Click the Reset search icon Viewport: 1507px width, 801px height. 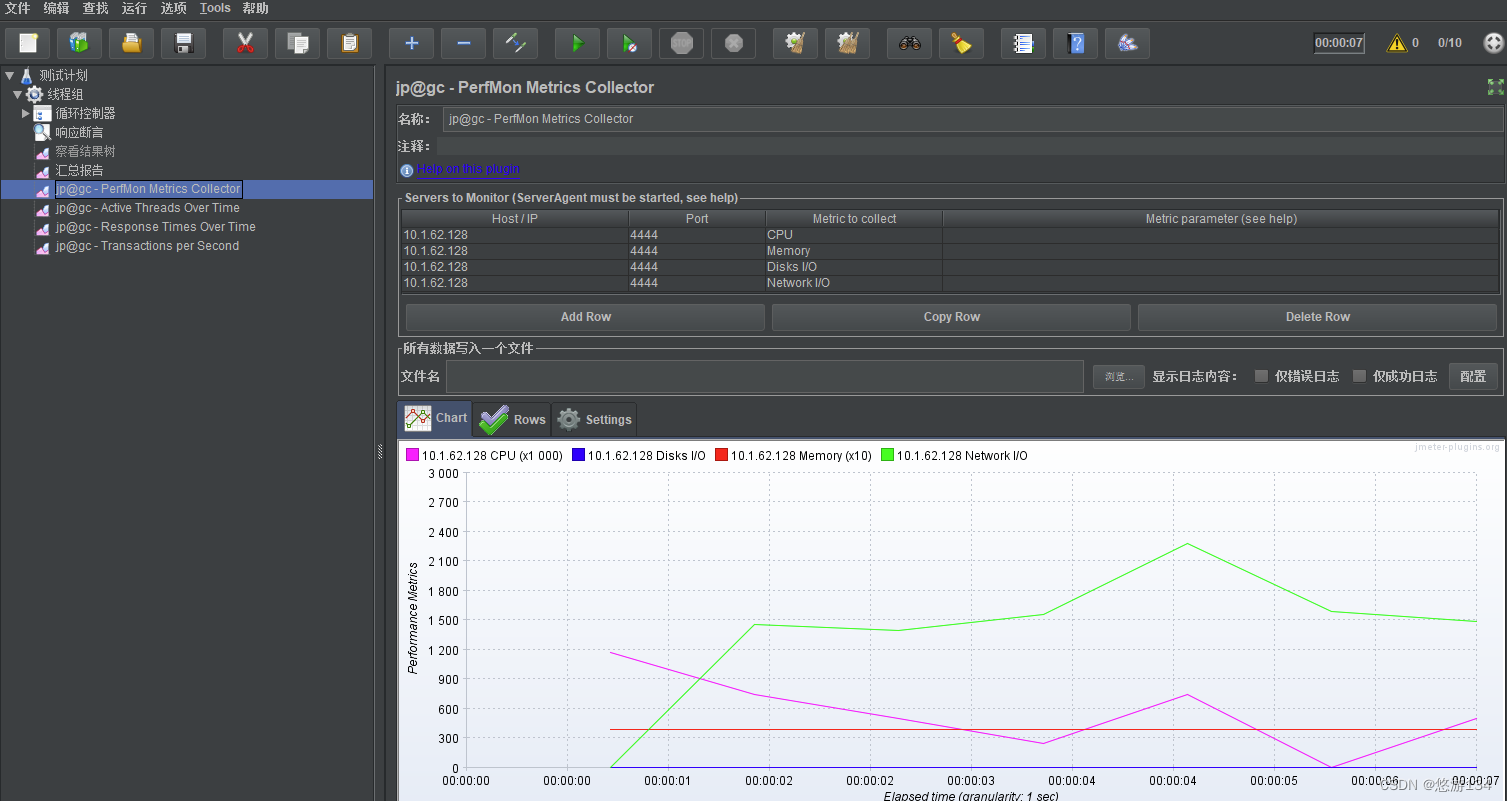click(961, 43)
